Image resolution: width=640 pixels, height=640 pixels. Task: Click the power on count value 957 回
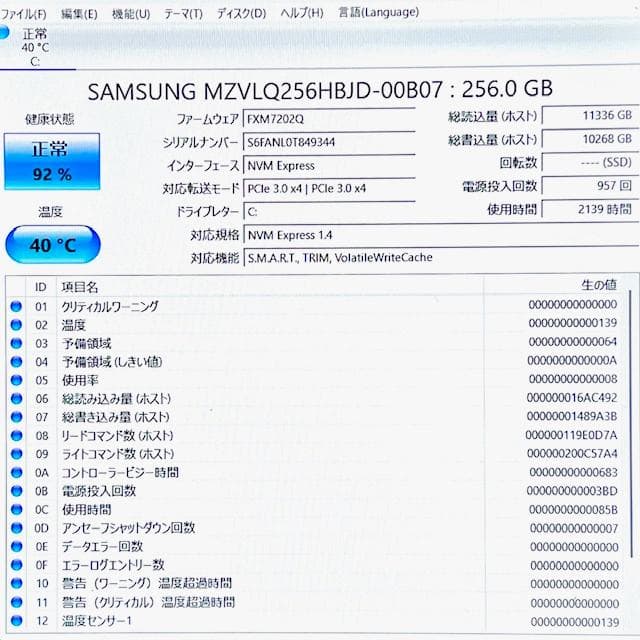pos(590,186)
